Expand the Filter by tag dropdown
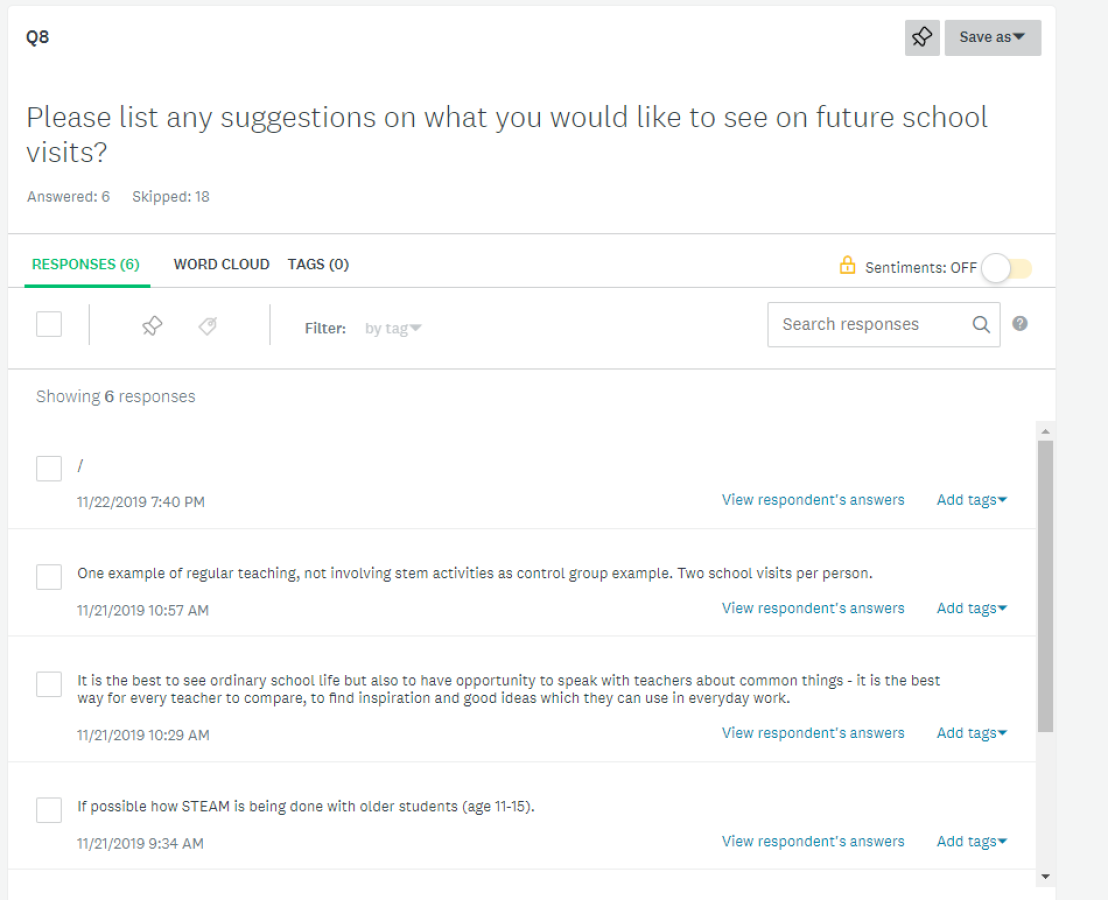 [x=393, y=328]
